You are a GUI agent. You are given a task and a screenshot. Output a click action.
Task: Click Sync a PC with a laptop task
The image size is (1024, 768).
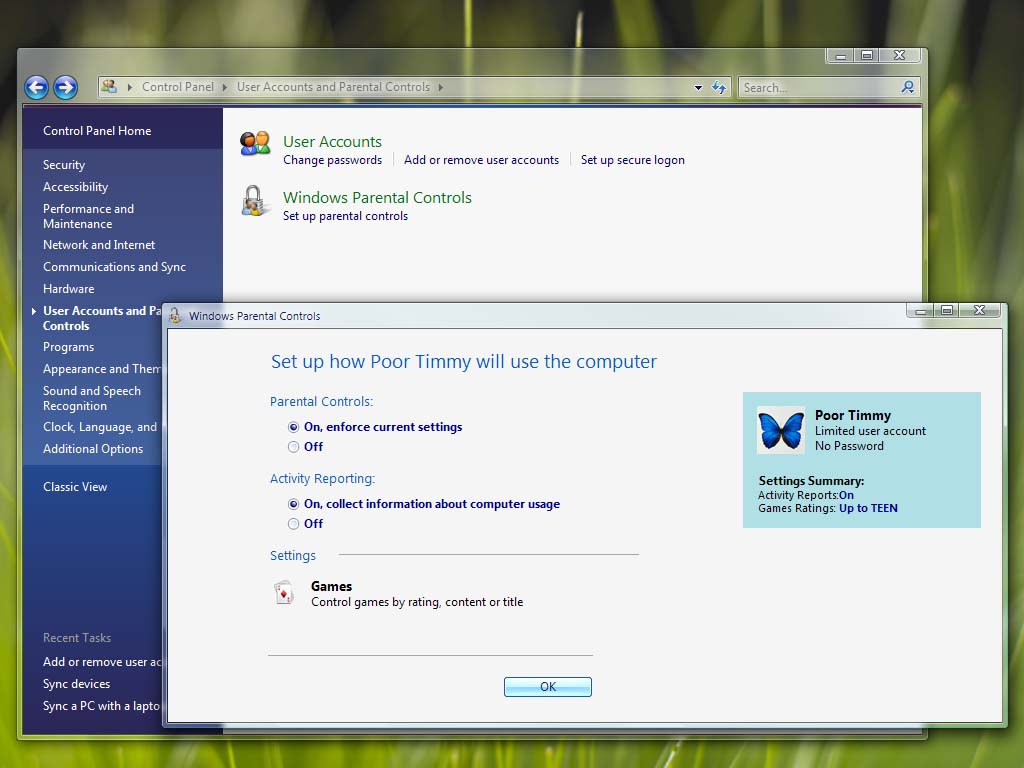click(x=101, y=706)
